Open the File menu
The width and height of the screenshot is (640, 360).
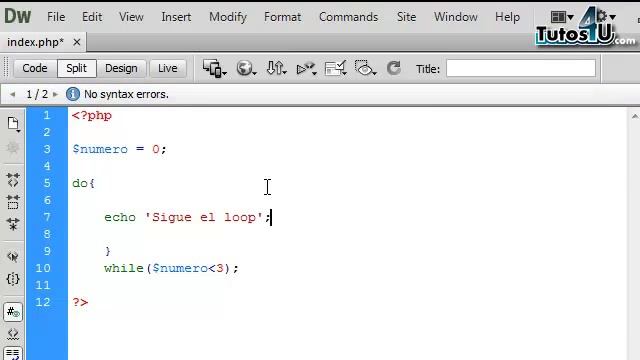[x=56, y=17]
